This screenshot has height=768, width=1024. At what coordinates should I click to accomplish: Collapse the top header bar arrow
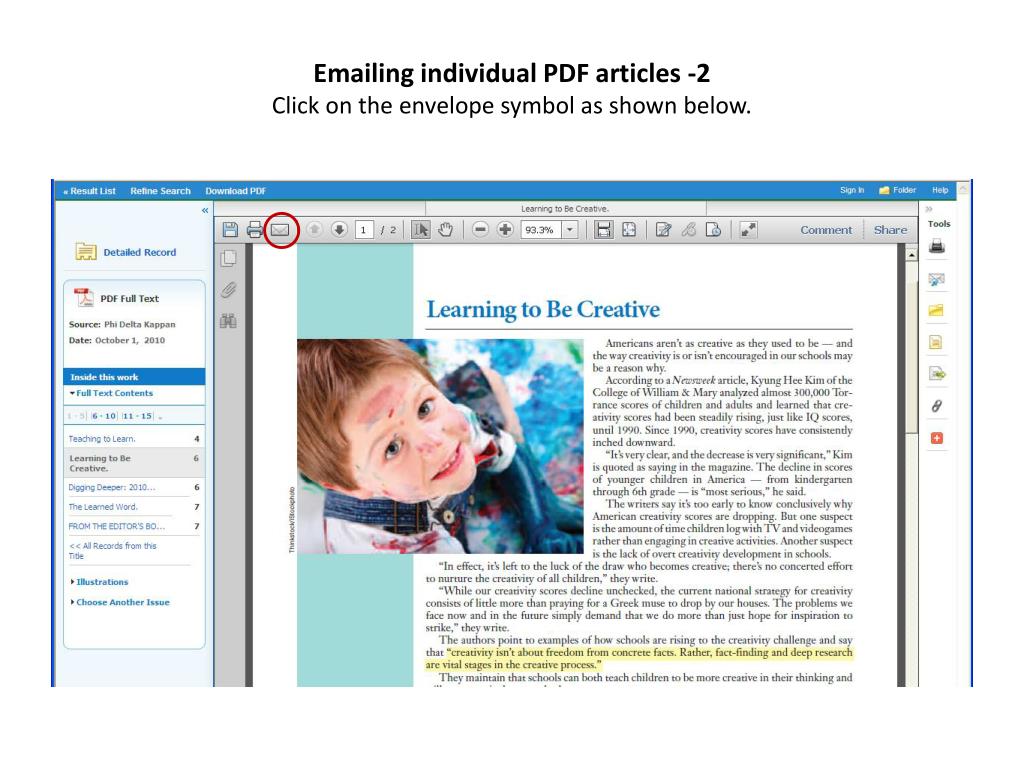[963, 190]
